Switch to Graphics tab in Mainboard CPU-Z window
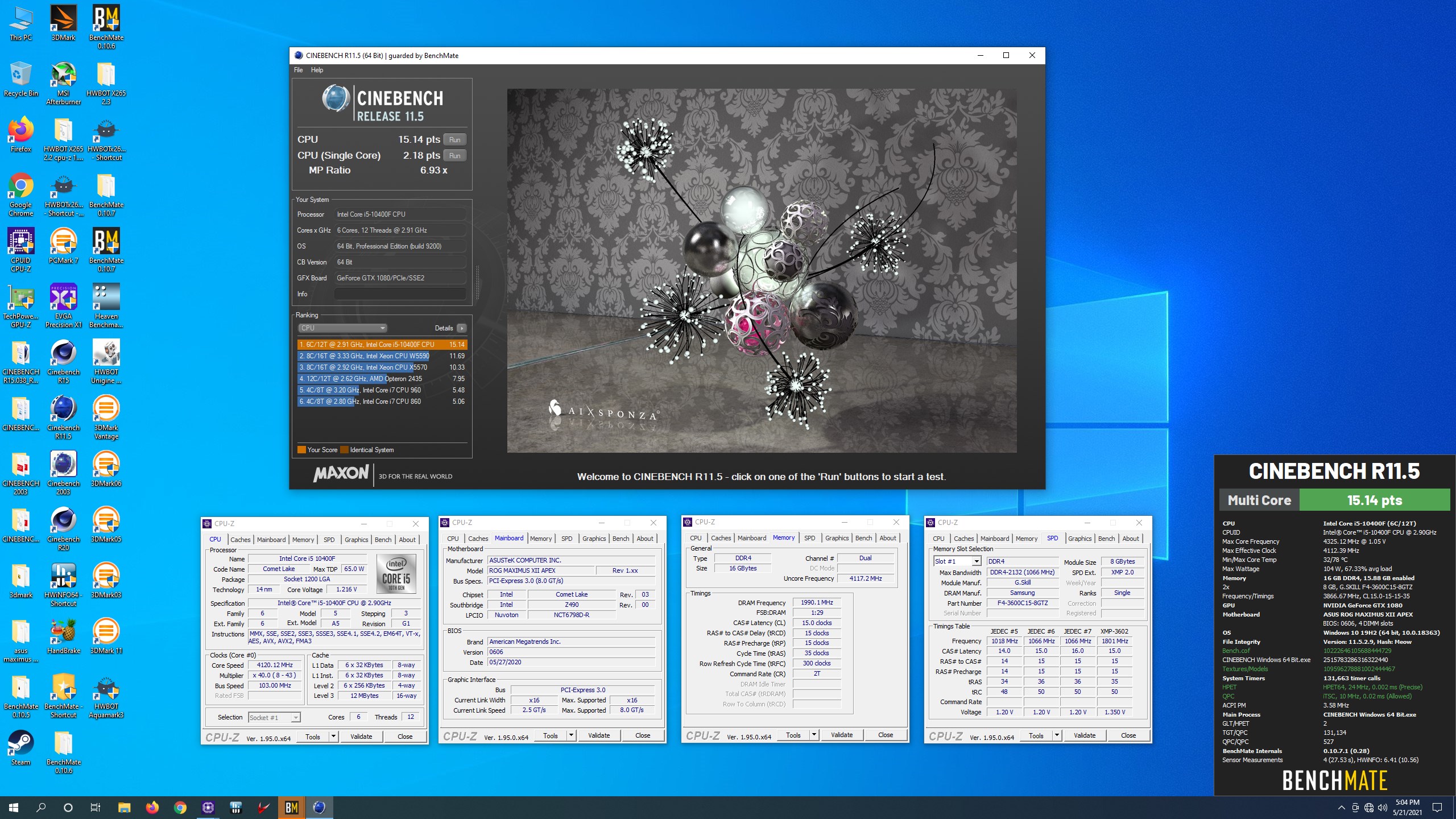The width and height of the screenshot is (1456, 819). tap(594, 539)
